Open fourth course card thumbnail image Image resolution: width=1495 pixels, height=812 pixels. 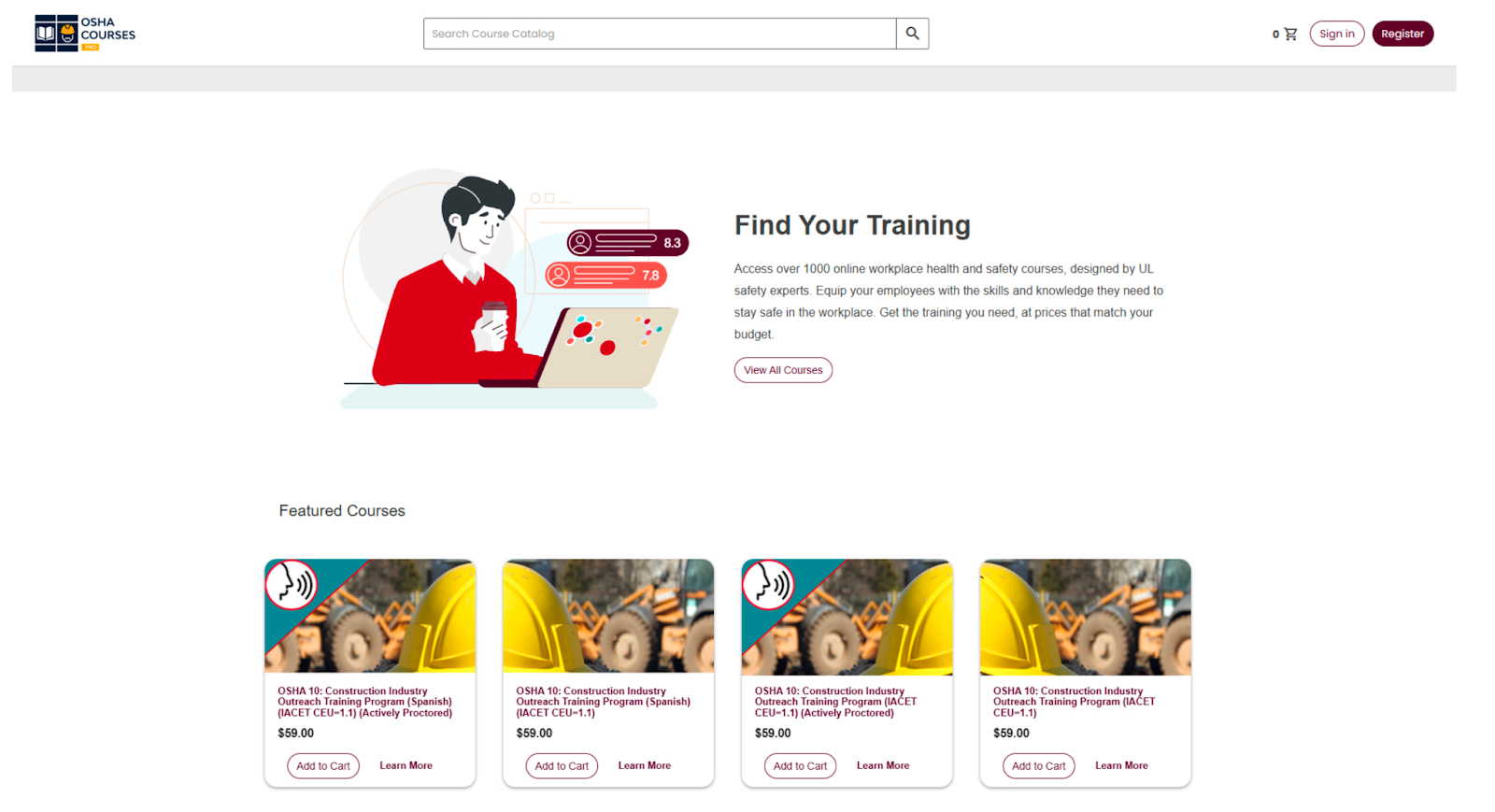[1085, 617]
